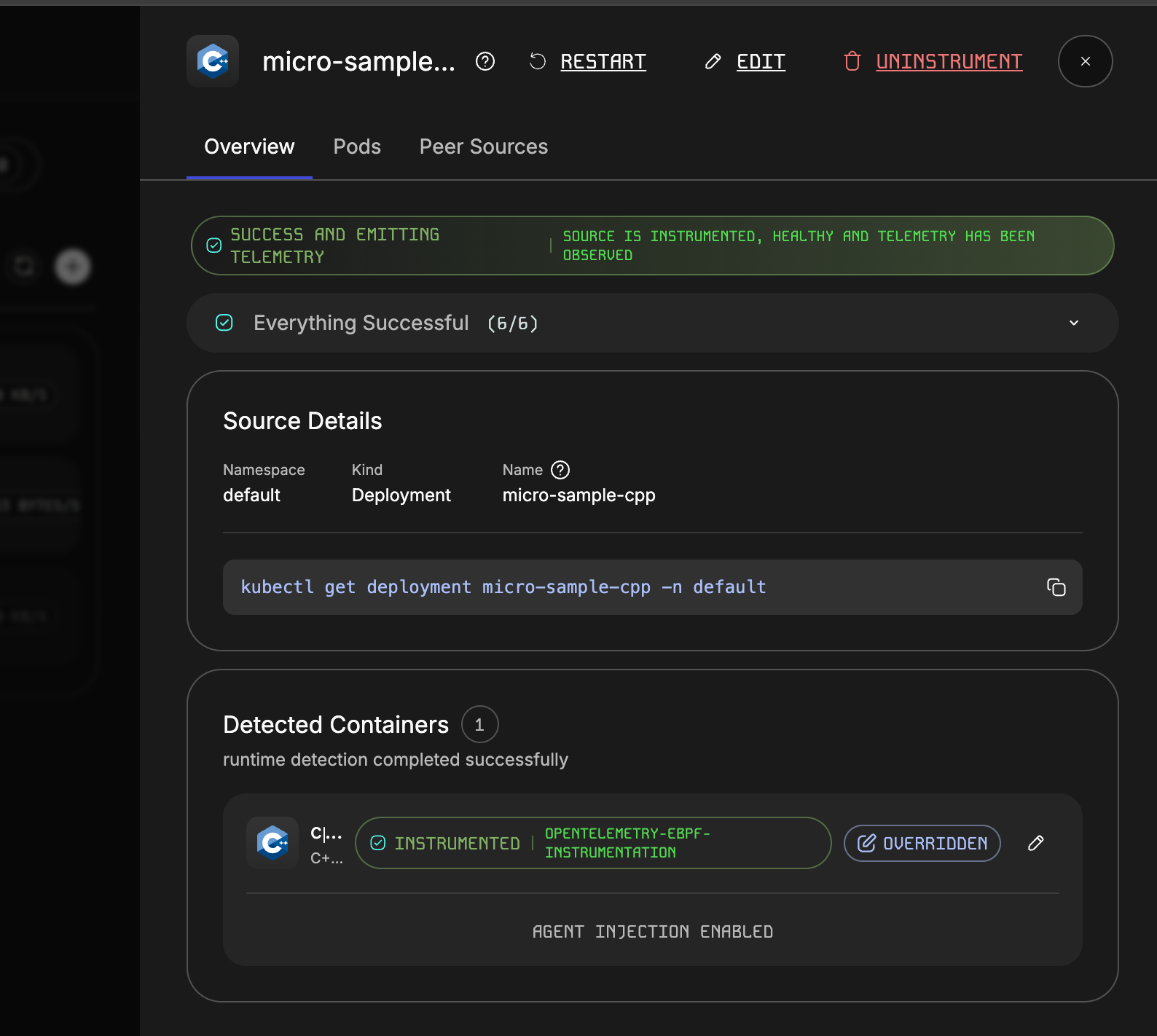Image resolution: width=1157 pixels, height=1036 pixels.
Task: Restart the source via RESTART link
Action: [603, 61]
